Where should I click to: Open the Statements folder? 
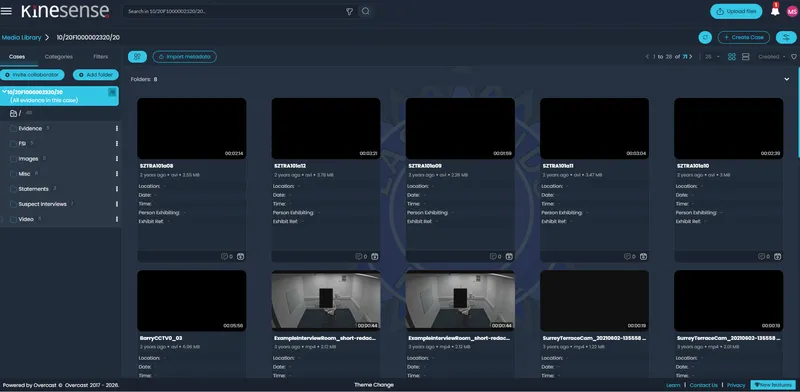pos(33,189)
